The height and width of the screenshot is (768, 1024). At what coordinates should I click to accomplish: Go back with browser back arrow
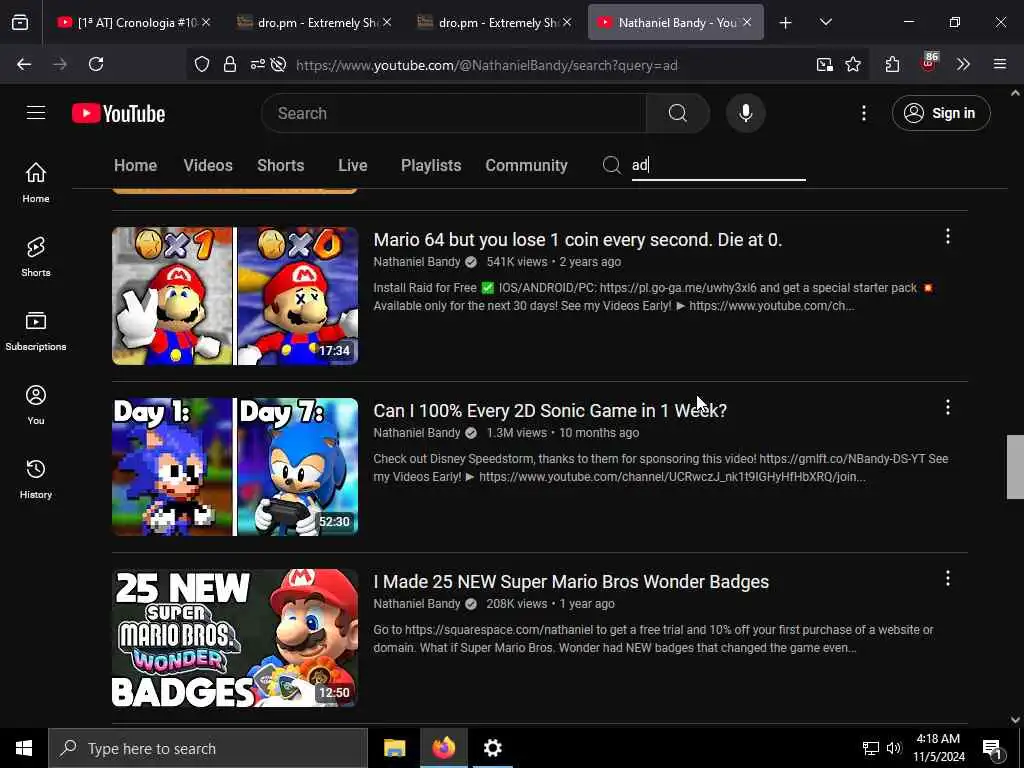coord(24,64)
